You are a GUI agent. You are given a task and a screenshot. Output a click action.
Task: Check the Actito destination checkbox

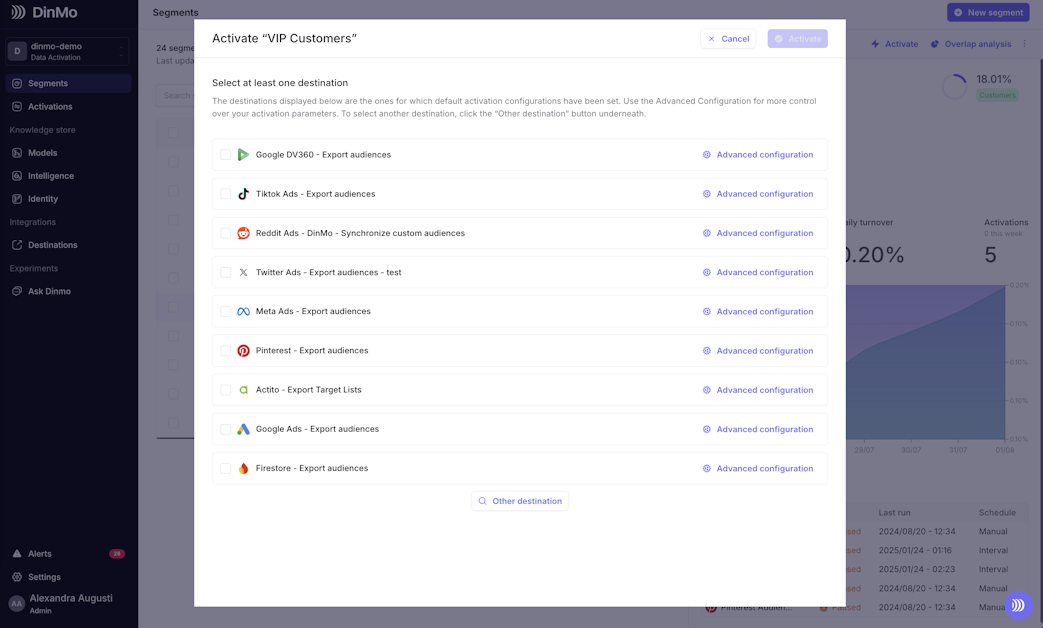tap(225, 390)
